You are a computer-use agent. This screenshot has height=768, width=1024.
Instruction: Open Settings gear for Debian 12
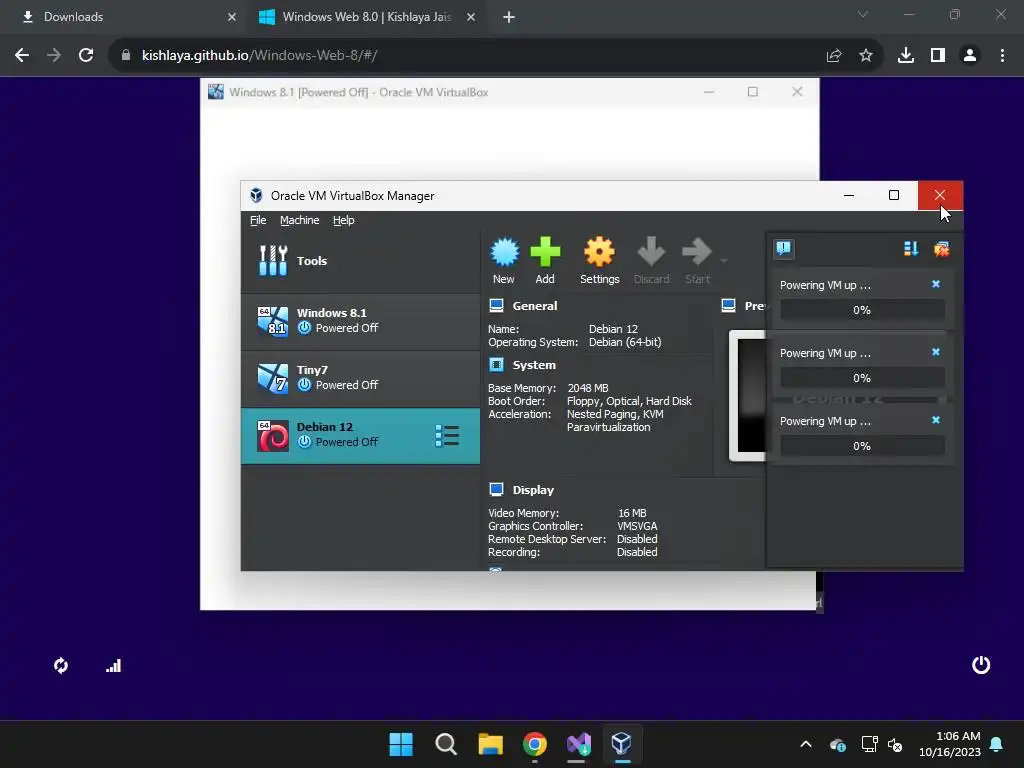tap(599, 252)
